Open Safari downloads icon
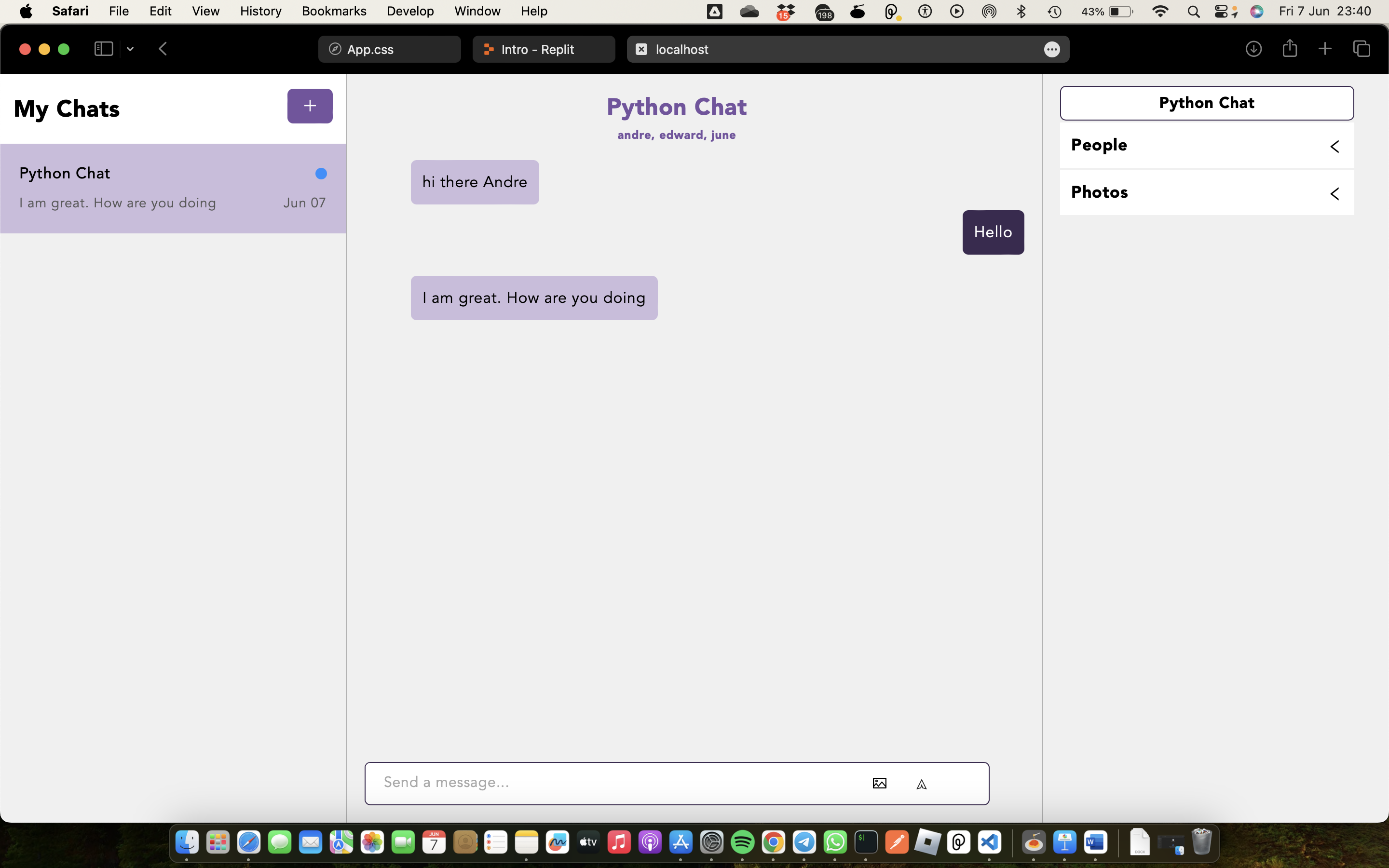Image resolution: width=1389 pixels, height=868 pixels. [1253, 49]
